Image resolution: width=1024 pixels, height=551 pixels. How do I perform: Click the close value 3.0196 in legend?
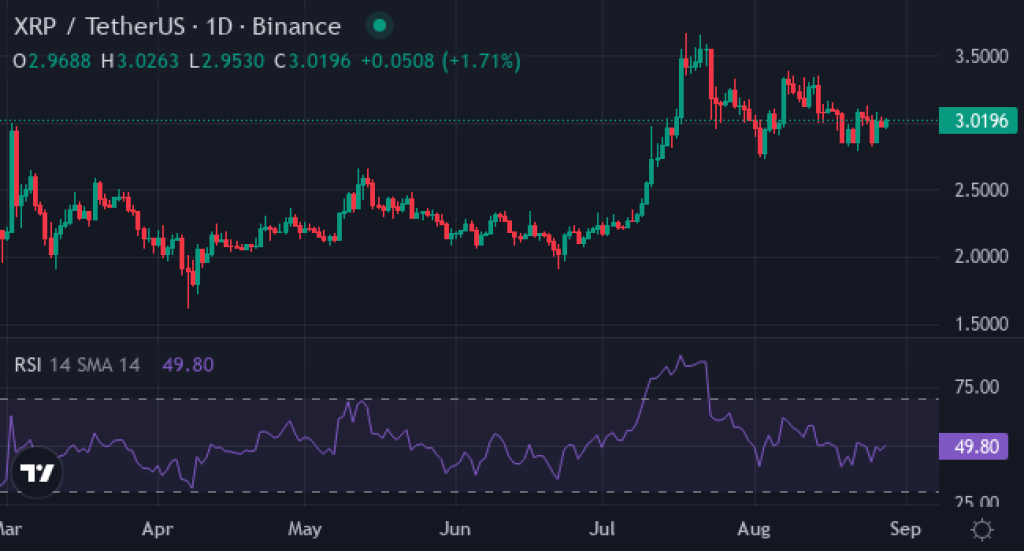pos(319,61)
